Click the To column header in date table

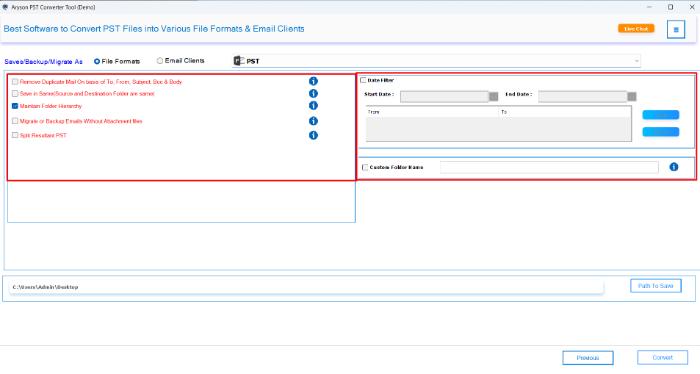(x=564, y=112)
